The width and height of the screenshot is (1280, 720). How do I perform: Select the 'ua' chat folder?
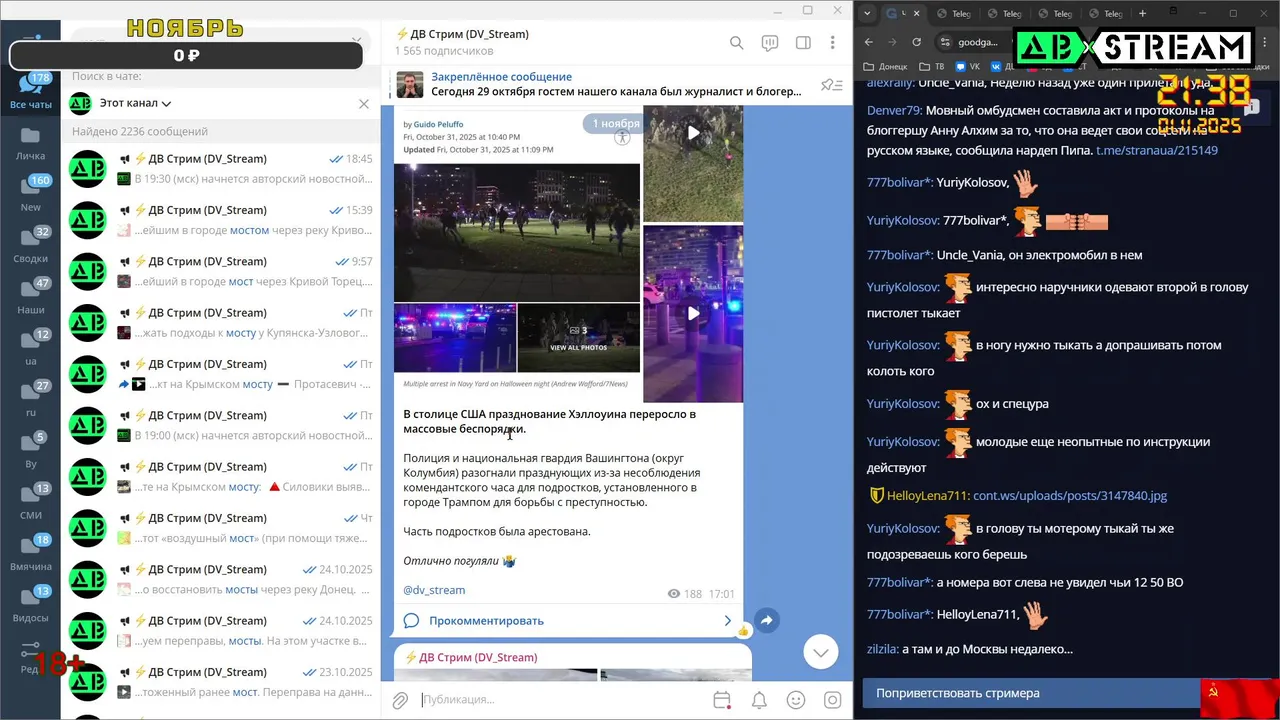pos(31,348)
